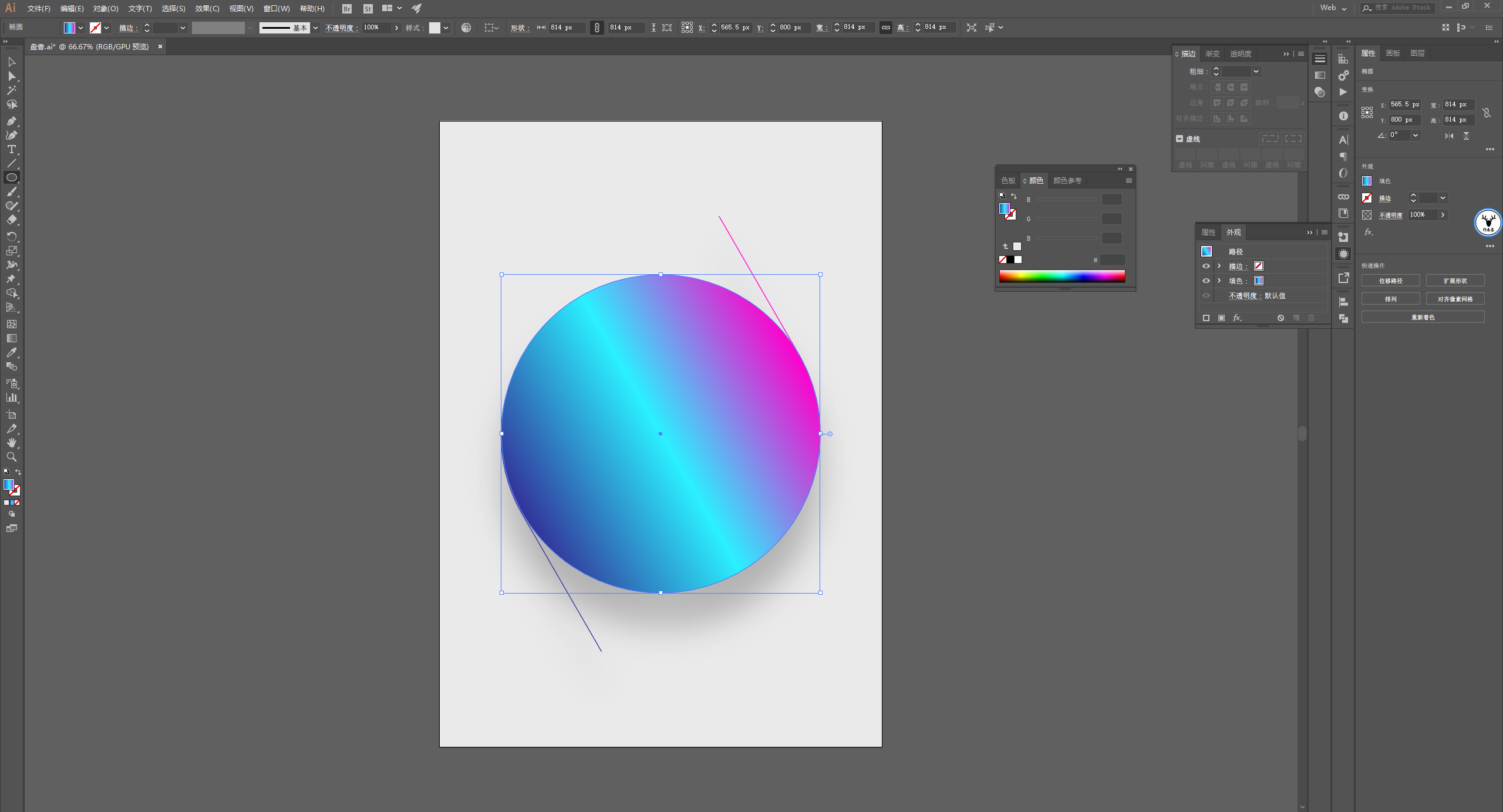1503x812 pixels.
Task: Hide the fill attribute in Appearance
Action: 1206,281
